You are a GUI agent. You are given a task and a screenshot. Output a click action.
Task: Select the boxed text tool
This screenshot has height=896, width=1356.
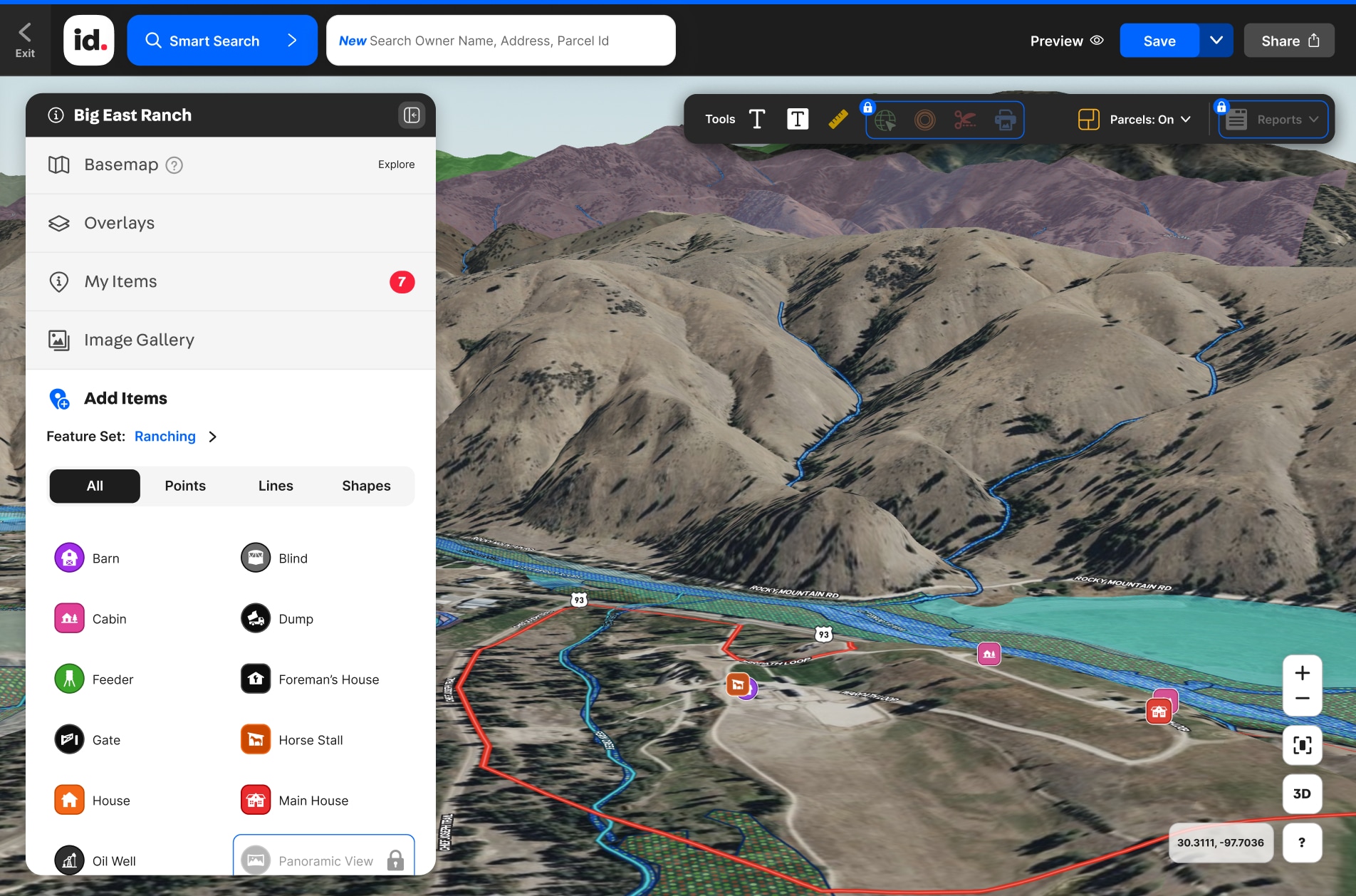coord(797,119)
